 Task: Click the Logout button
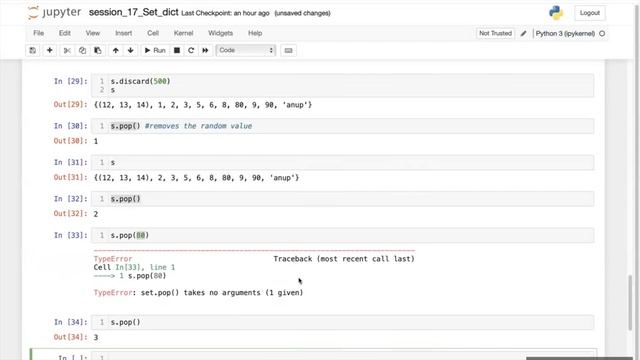(x=590, y=13)
